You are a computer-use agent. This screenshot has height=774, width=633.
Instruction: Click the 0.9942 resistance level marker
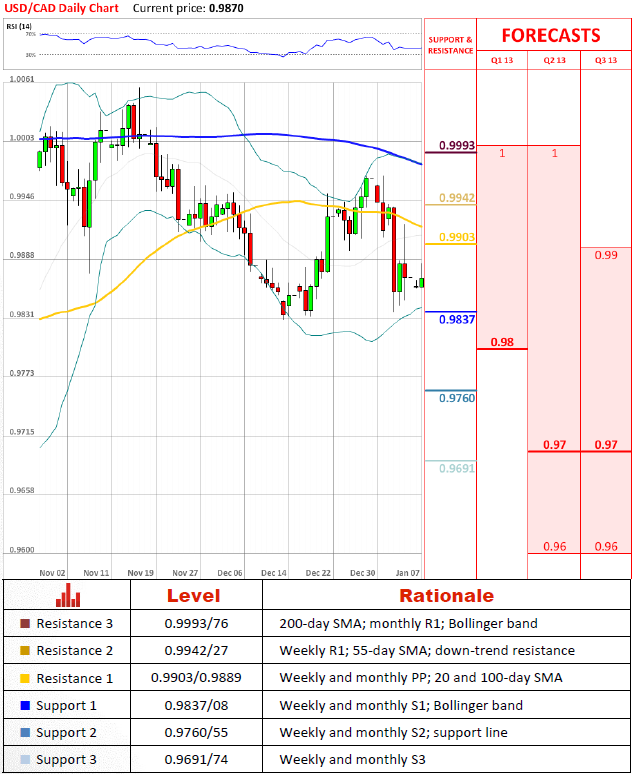[457, 198]
